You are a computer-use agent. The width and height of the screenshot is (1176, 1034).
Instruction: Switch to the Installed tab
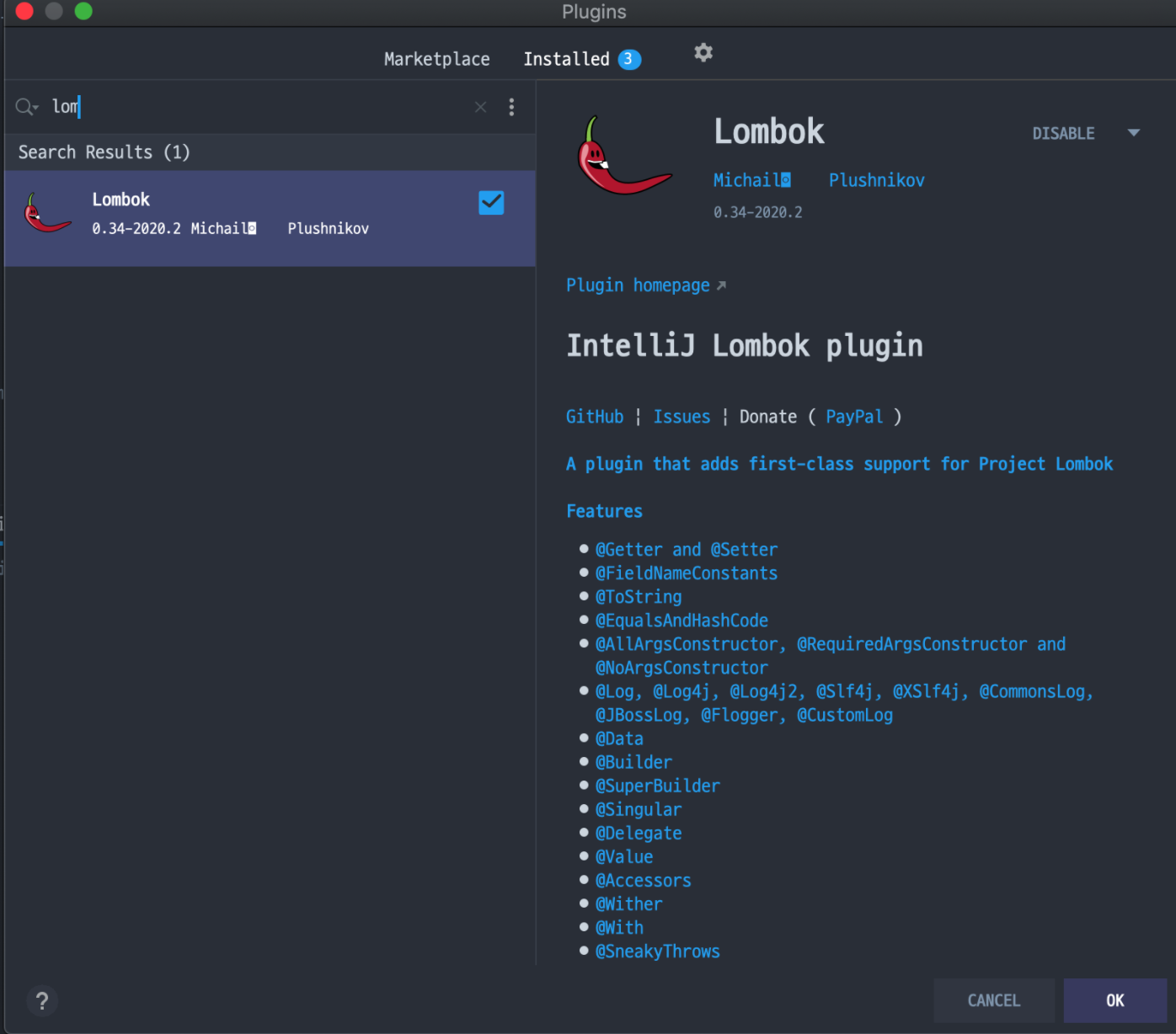click(566, 59)
